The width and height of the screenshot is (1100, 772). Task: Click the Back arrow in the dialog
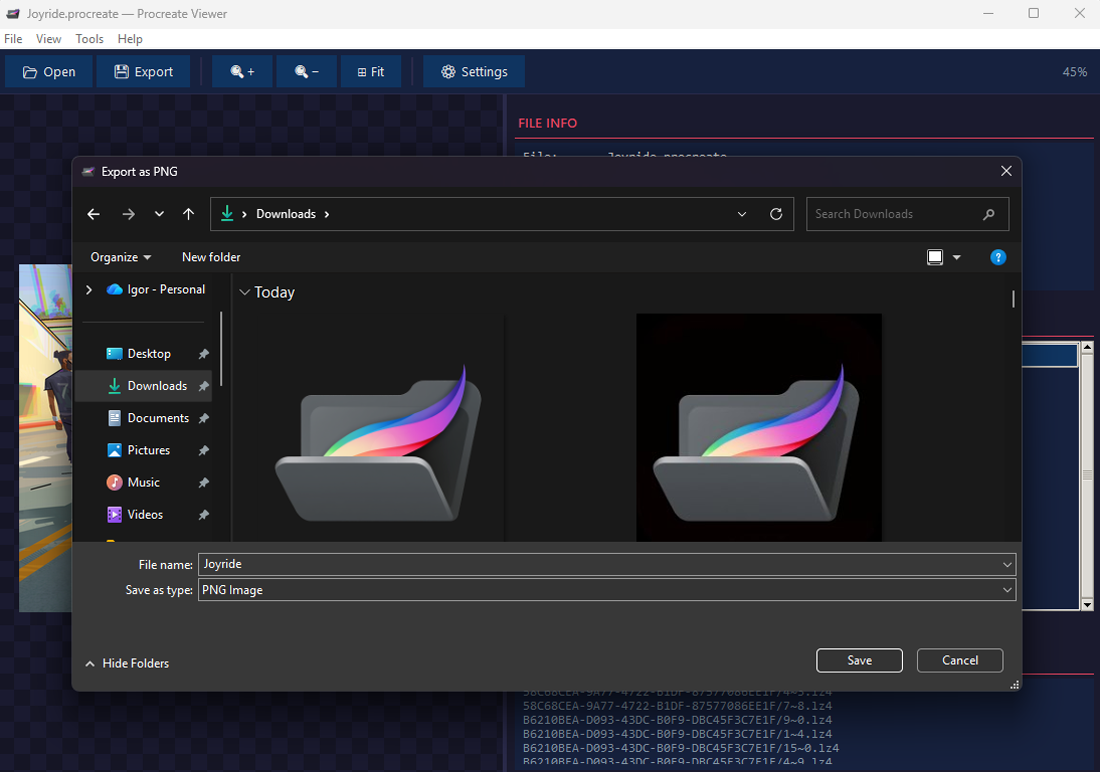click(x=93, y=214)
